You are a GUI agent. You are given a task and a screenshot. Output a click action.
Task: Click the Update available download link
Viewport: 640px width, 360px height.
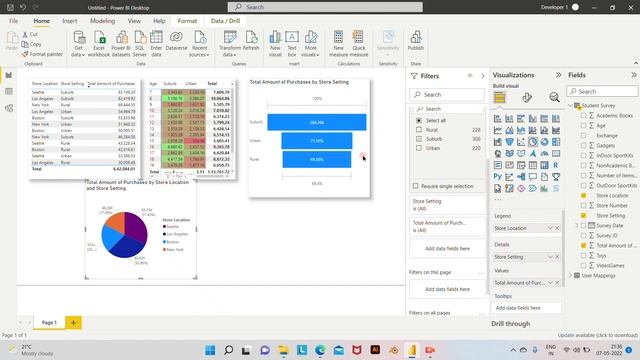tap(598, 335)
